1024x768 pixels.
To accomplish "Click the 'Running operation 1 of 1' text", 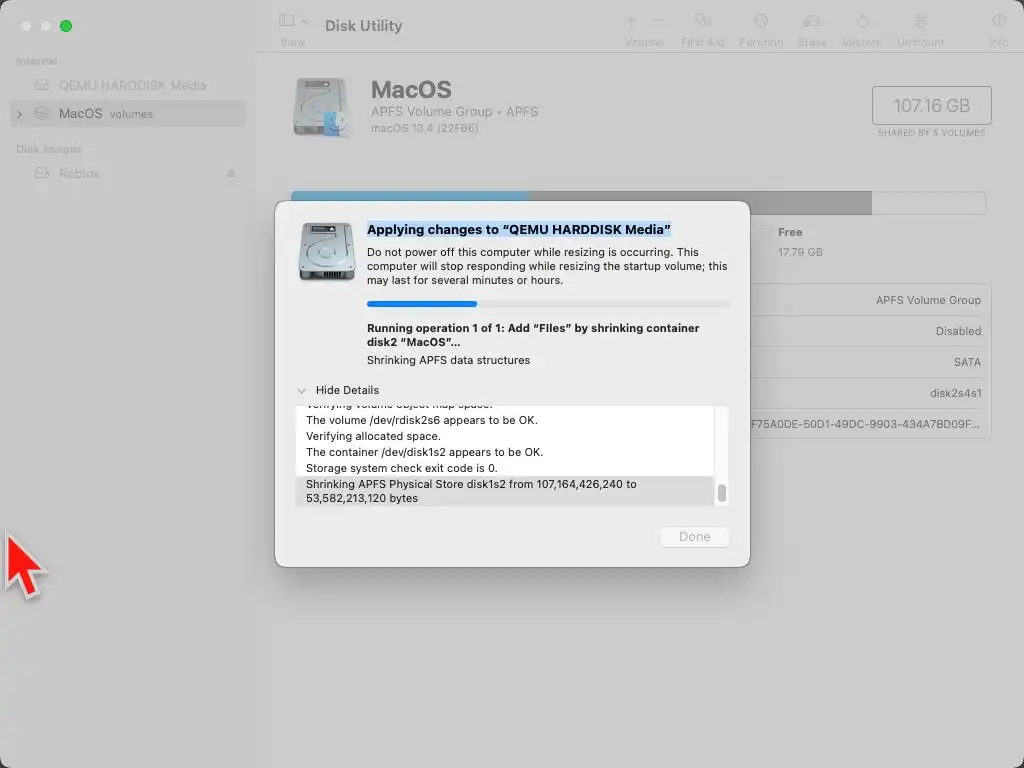I will coord(533,335).
